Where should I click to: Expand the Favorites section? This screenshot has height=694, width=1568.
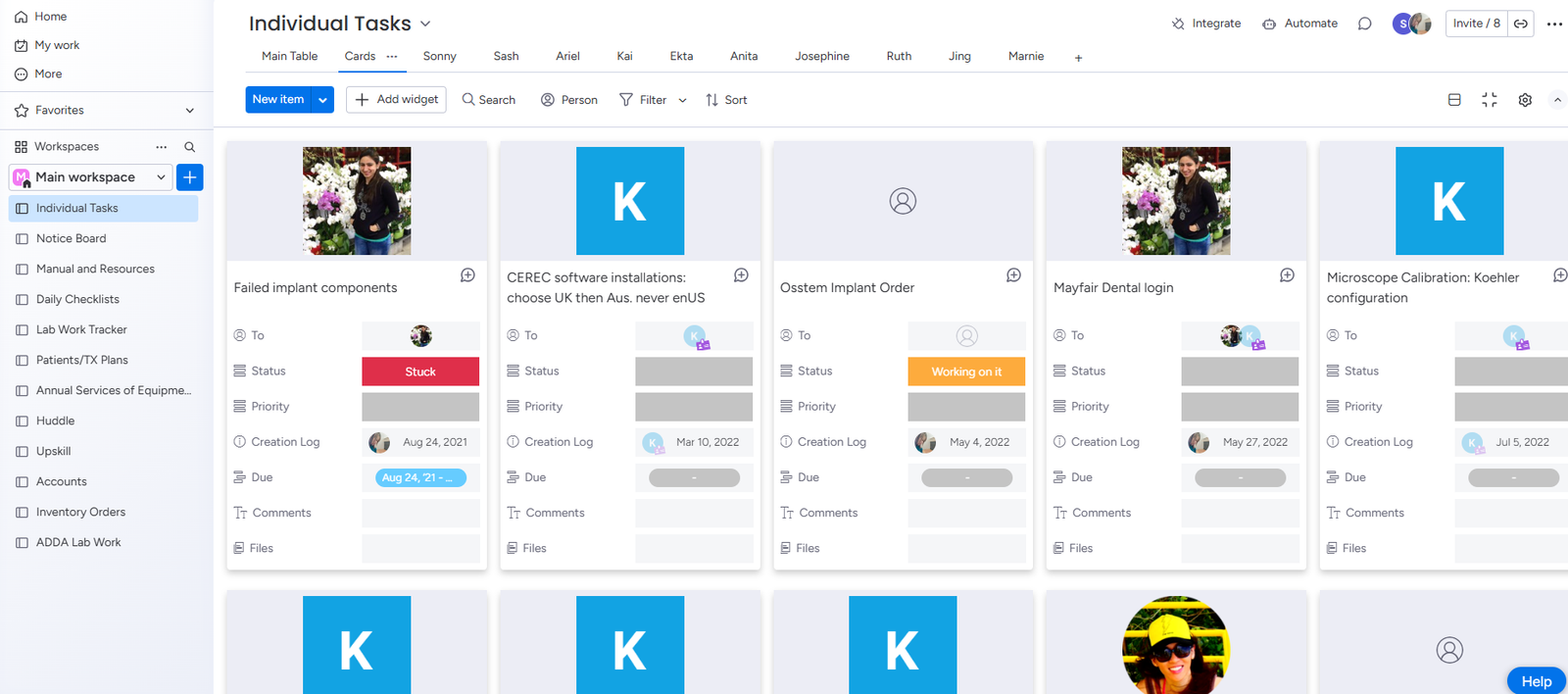(189, 111)
